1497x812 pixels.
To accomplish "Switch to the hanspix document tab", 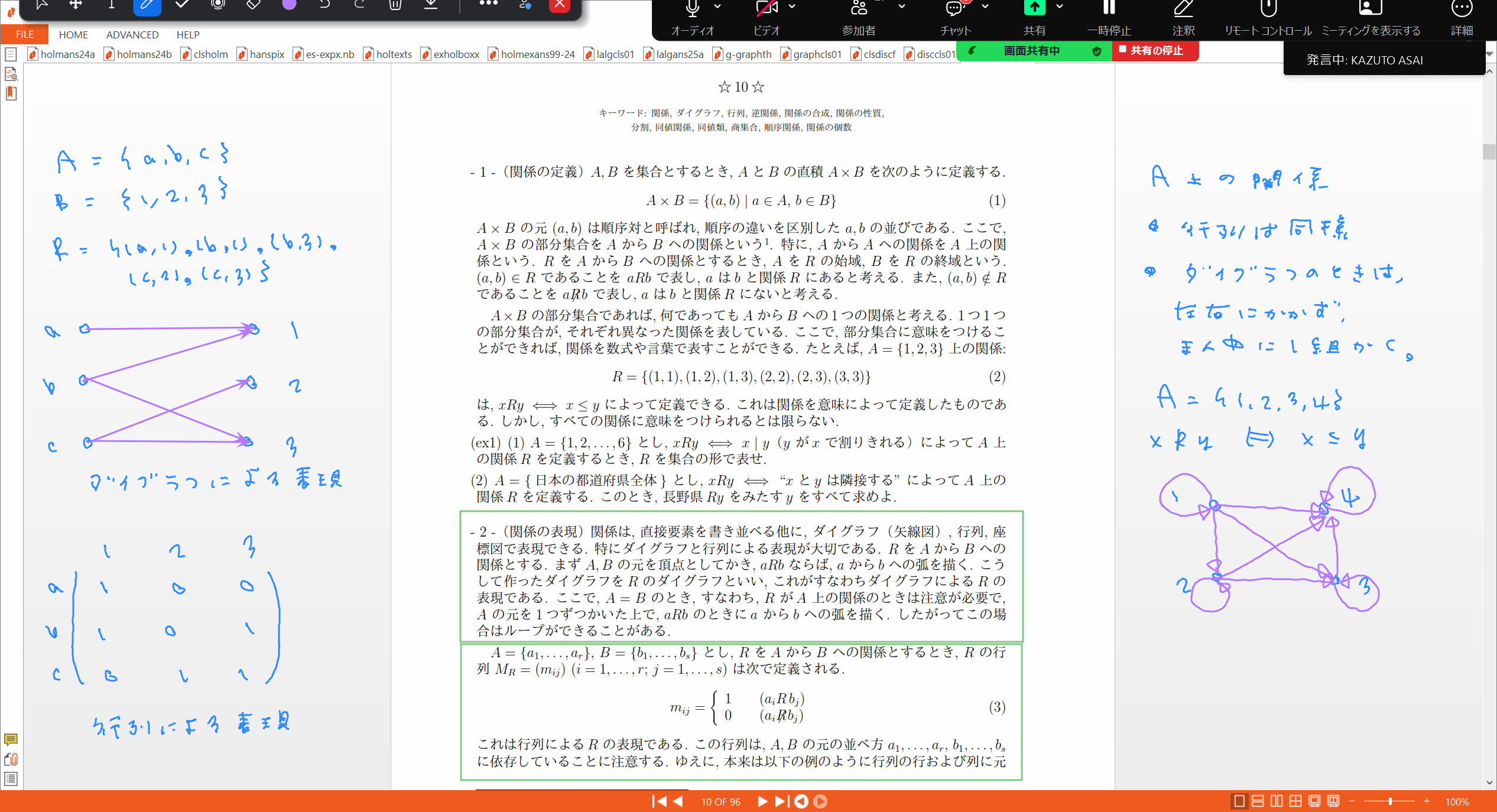I will [x=261, y=54].
